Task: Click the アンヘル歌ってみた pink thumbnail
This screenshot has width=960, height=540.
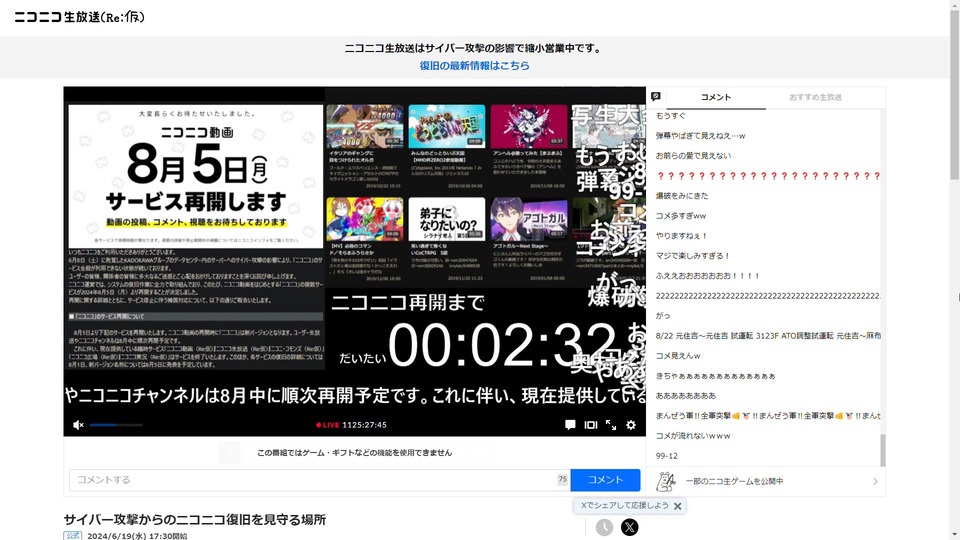Action: pos(528,126)
